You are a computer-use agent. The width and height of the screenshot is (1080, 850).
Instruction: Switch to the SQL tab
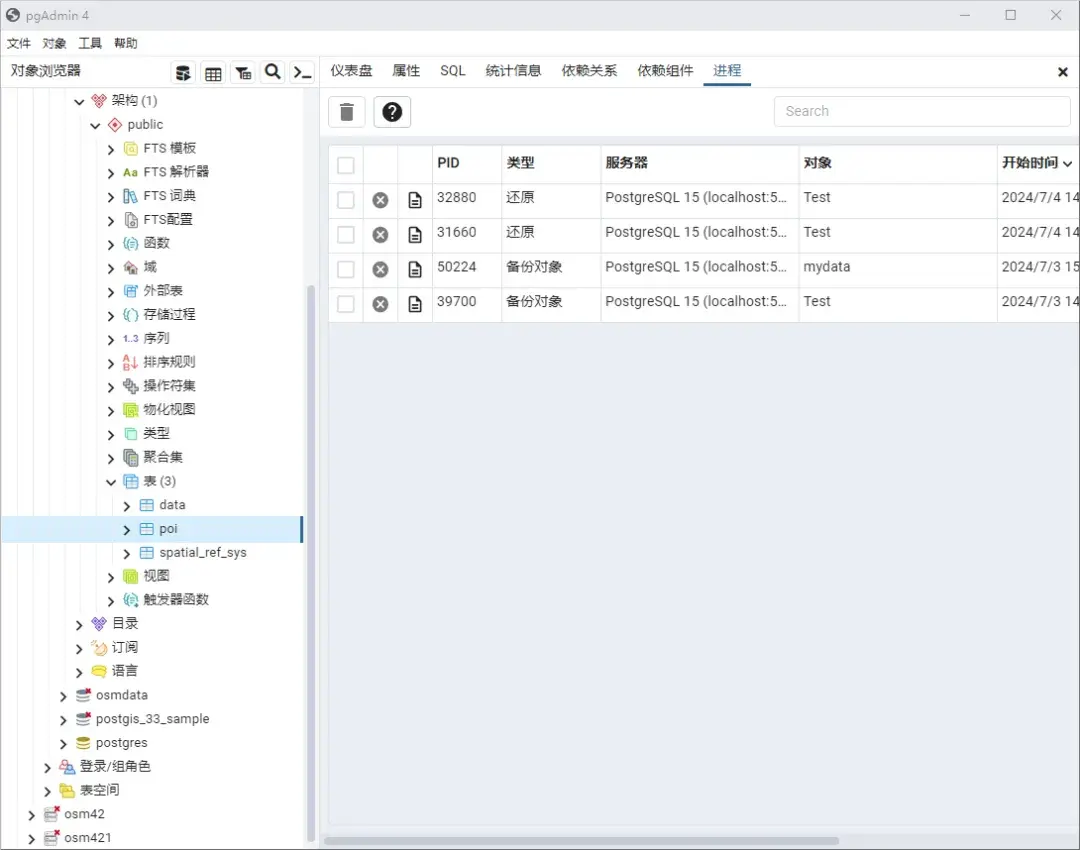[x=452, y=71]
